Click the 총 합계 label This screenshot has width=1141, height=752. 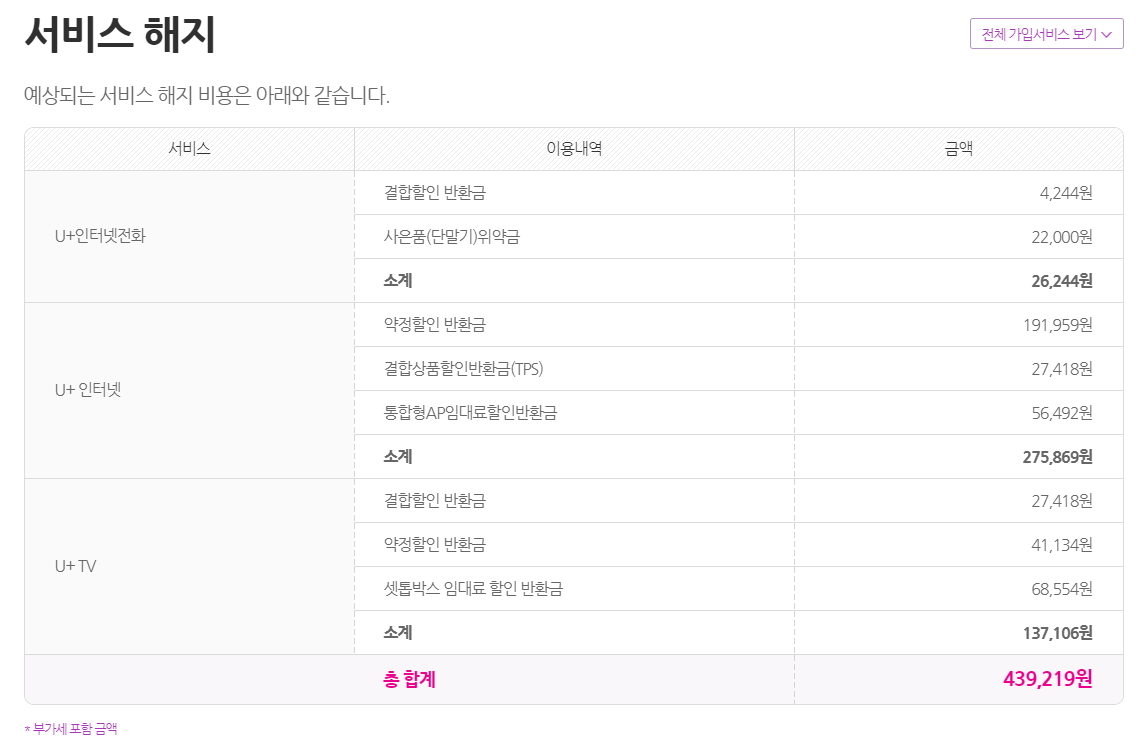409,680
